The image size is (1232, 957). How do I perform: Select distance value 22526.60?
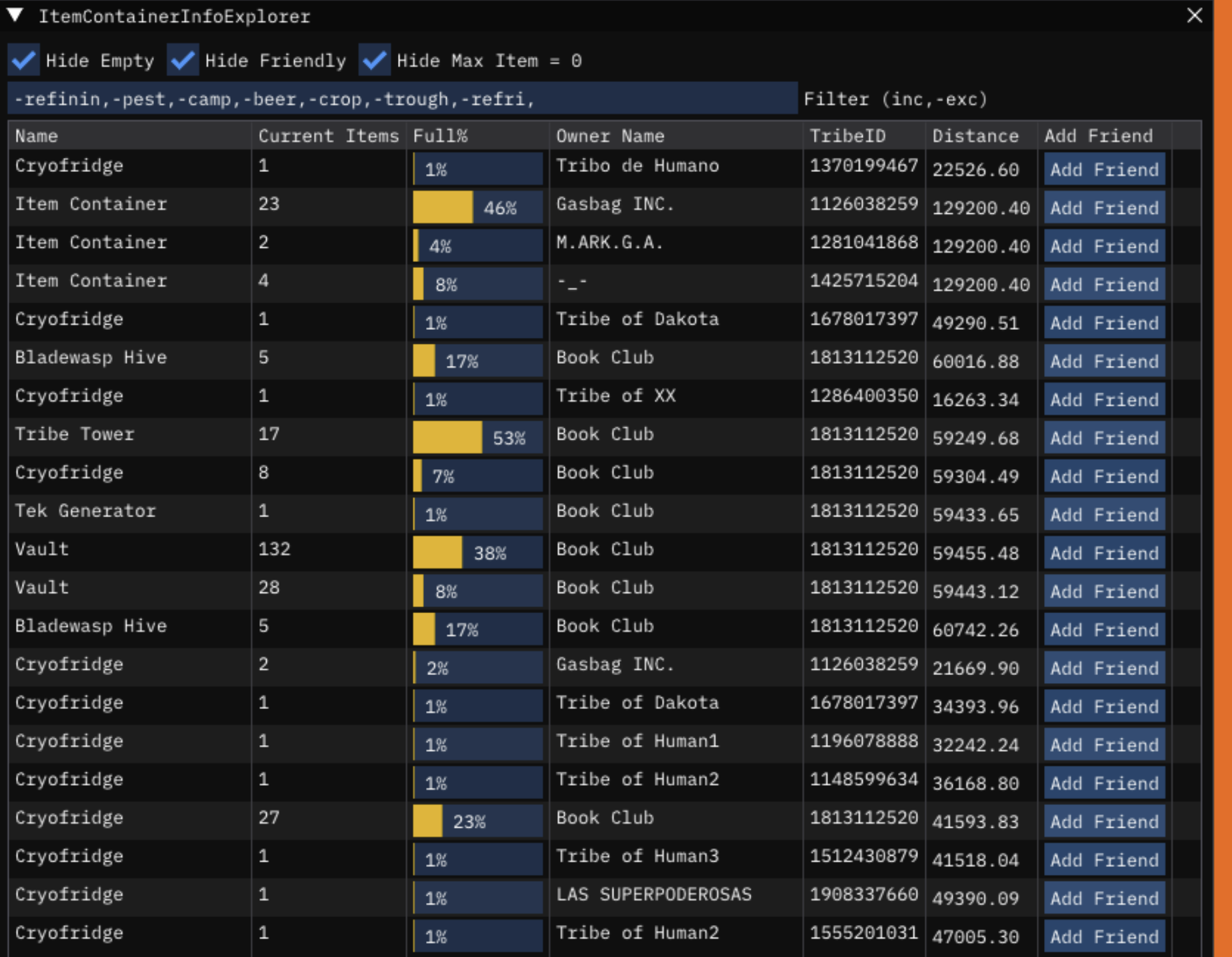975,169
